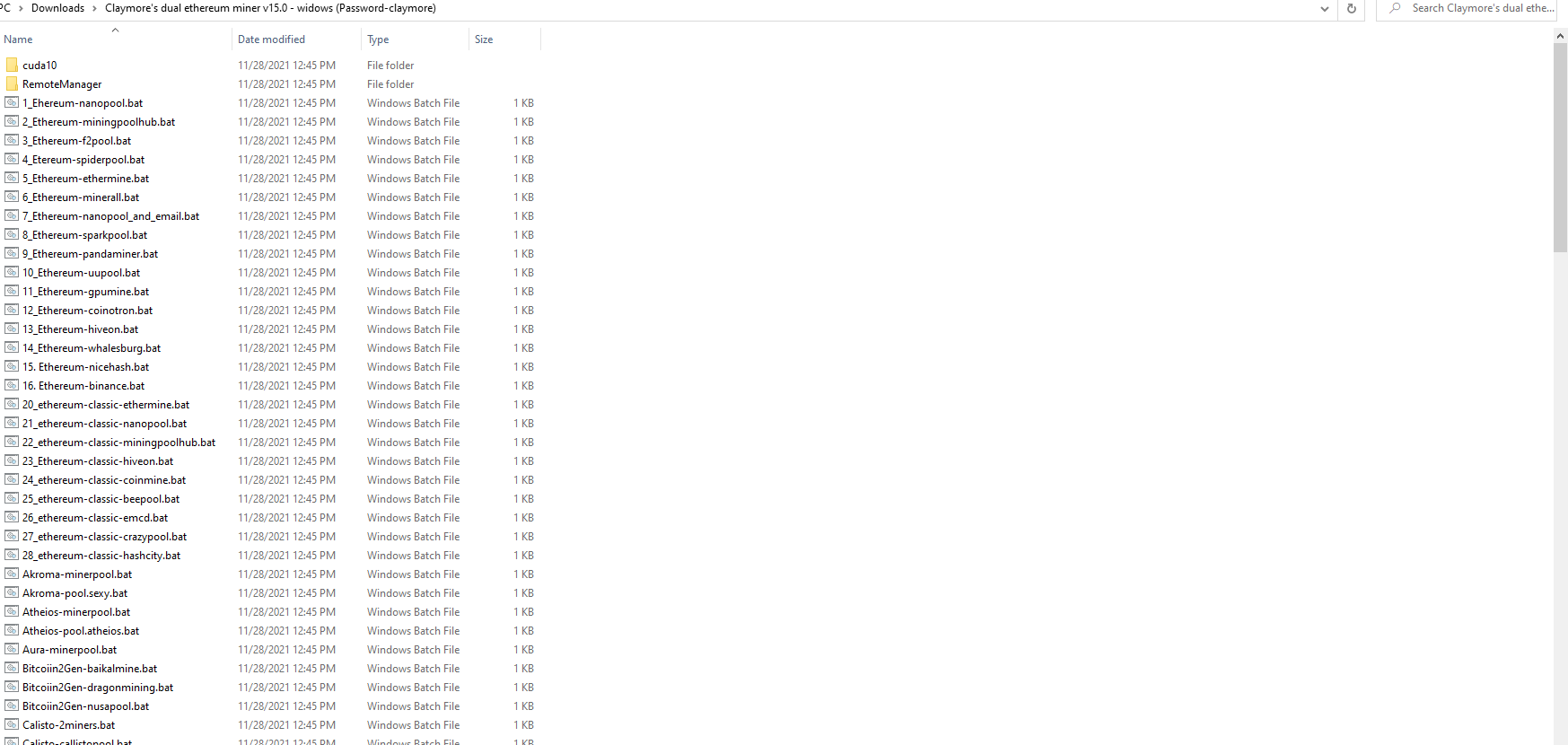Click the 1 KB size of Calisto-2miners.bat
Screen dimensions: 1568x745
(523, 724)
